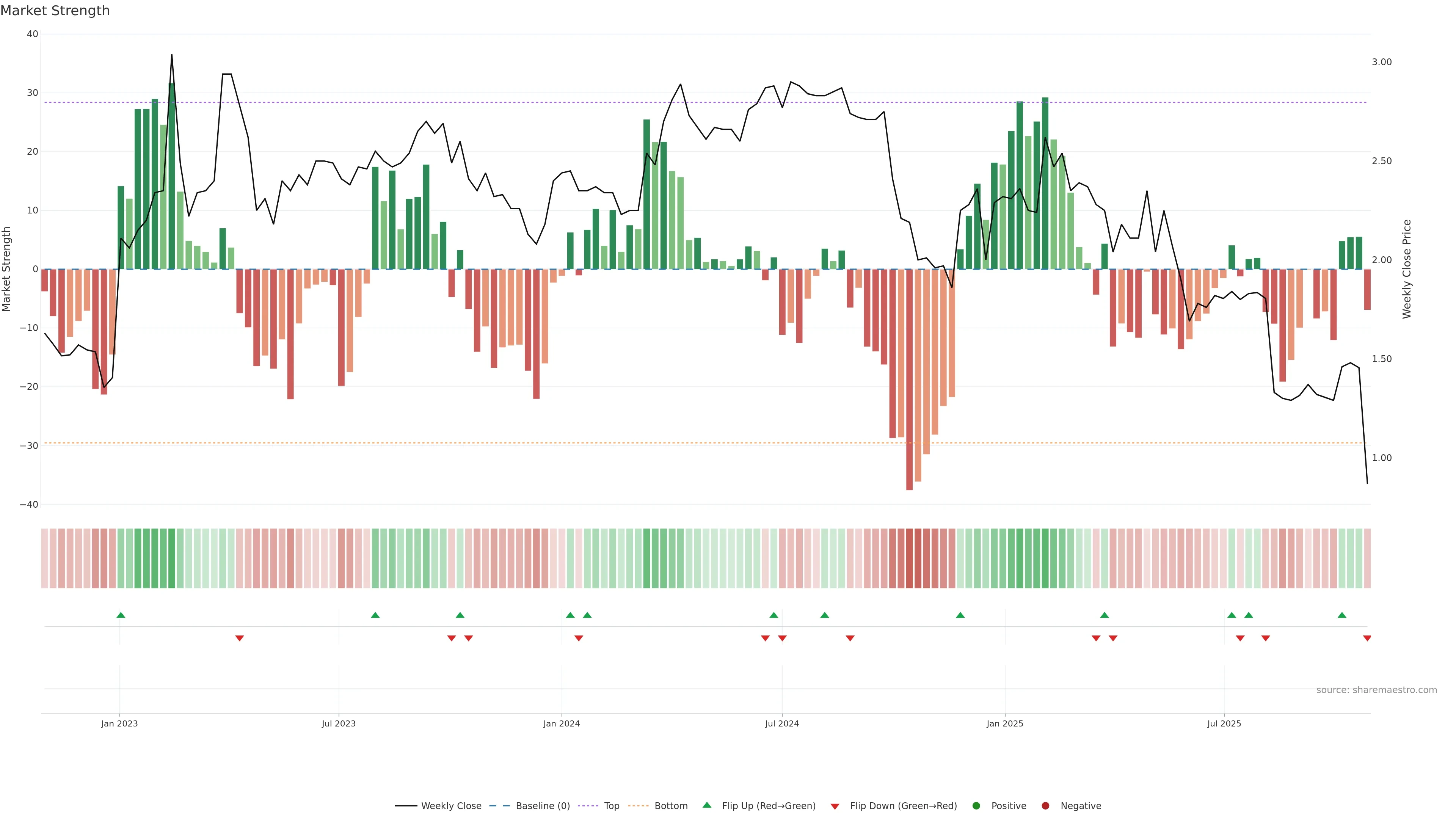1456x819 pixels.
Task: Click the first red flip-down triangle marker
Action: click(x=240, y=638)
